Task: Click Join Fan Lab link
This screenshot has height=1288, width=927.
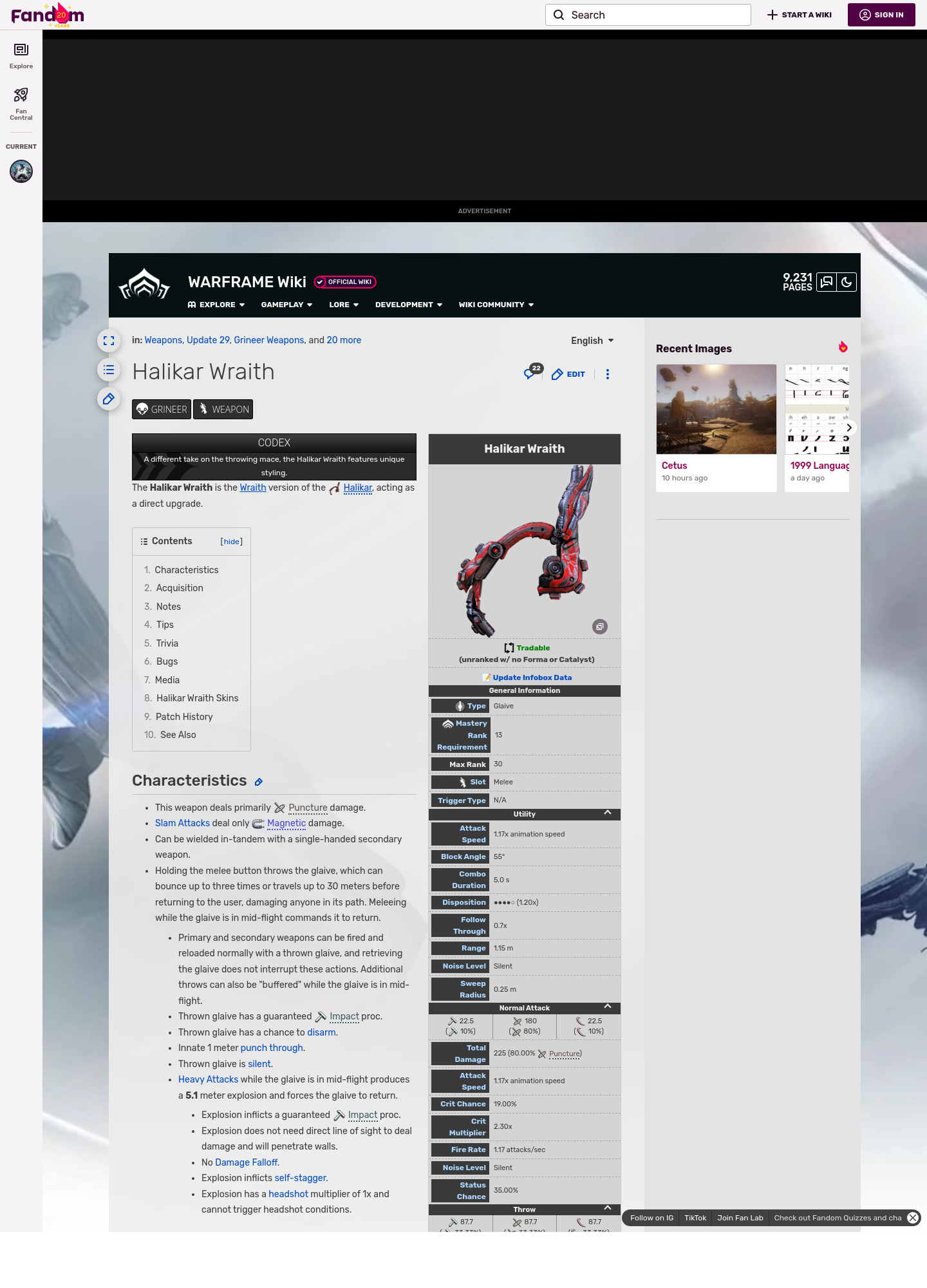Action: coord(740,1218)
